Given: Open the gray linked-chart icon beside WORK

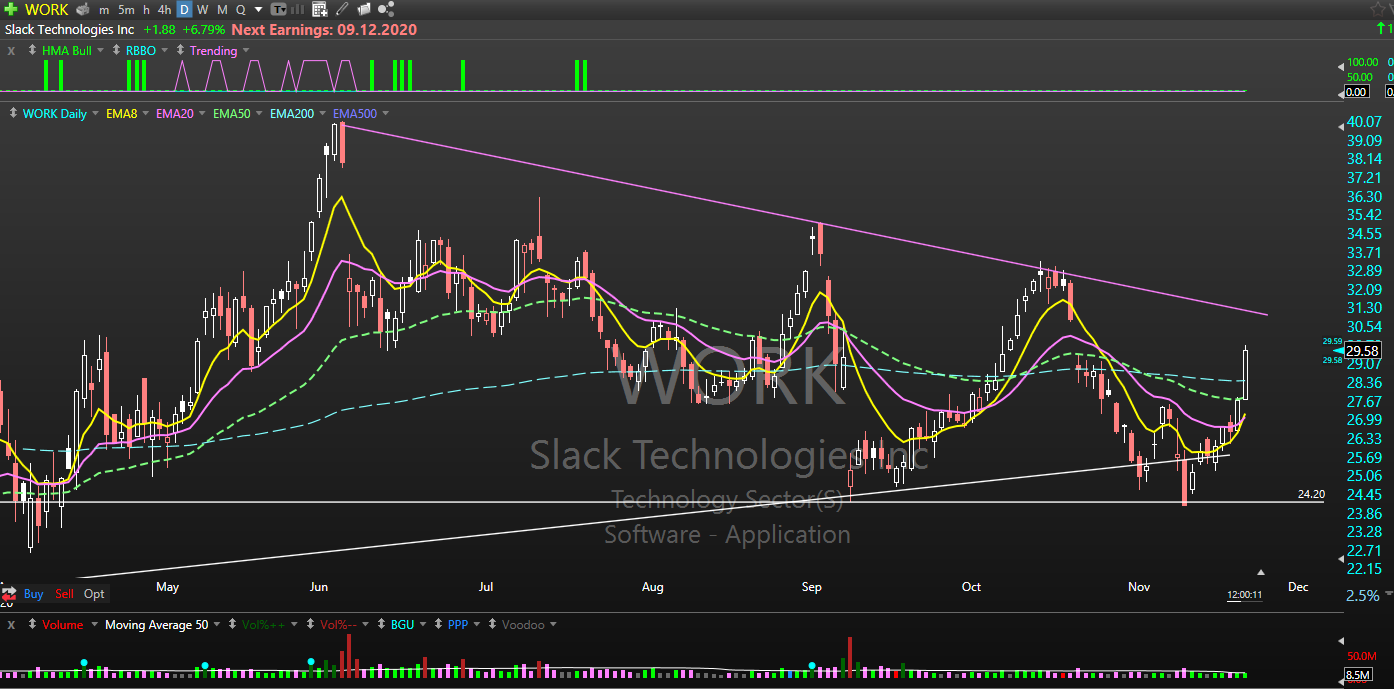Looking at the screenshot, I should tap(82, 10).
